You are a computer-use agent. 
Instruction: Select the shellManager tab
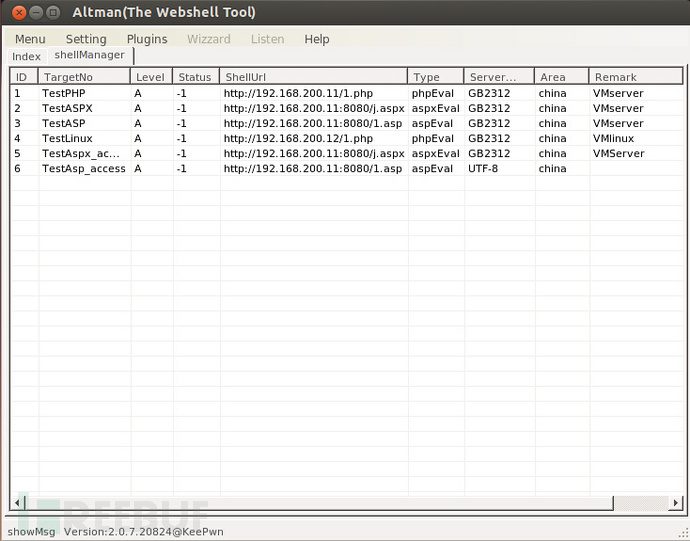(x=89, y=55)
